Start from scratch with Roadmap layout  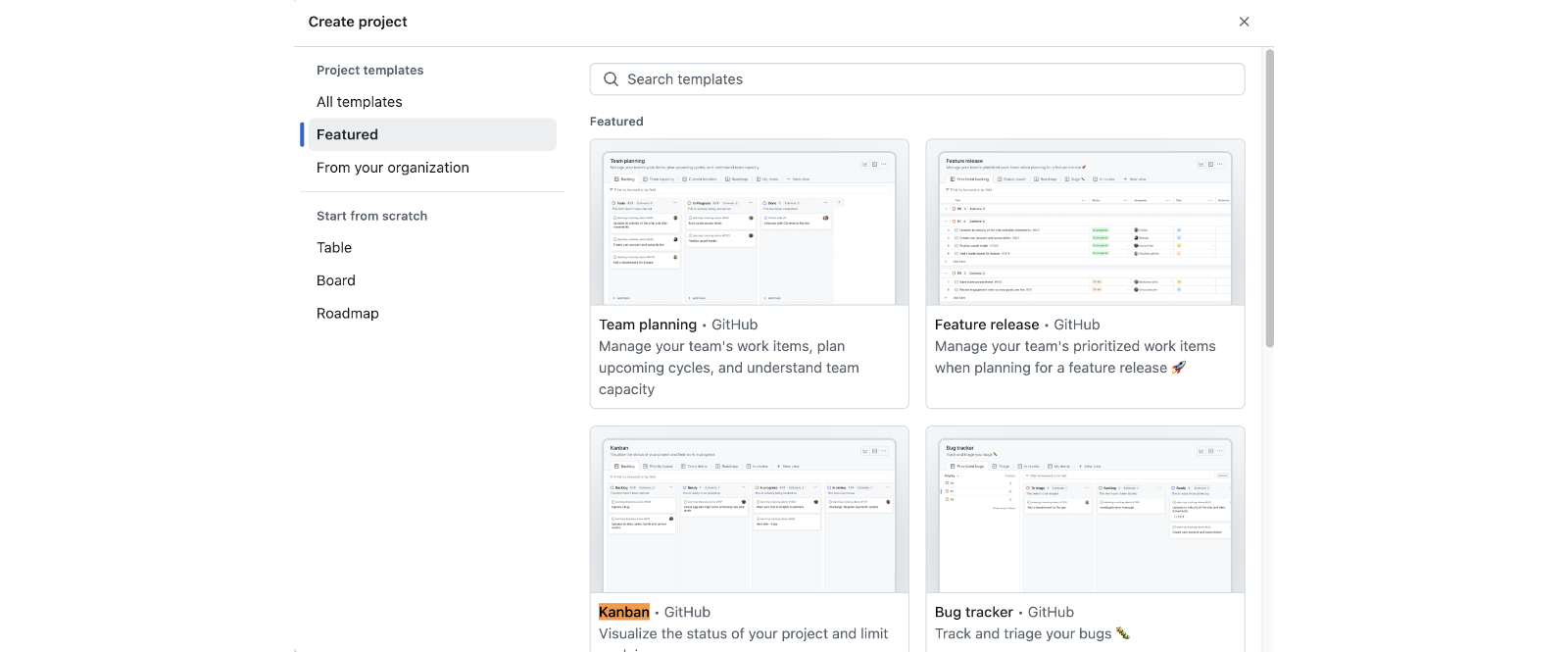click(x=347, y=314)
